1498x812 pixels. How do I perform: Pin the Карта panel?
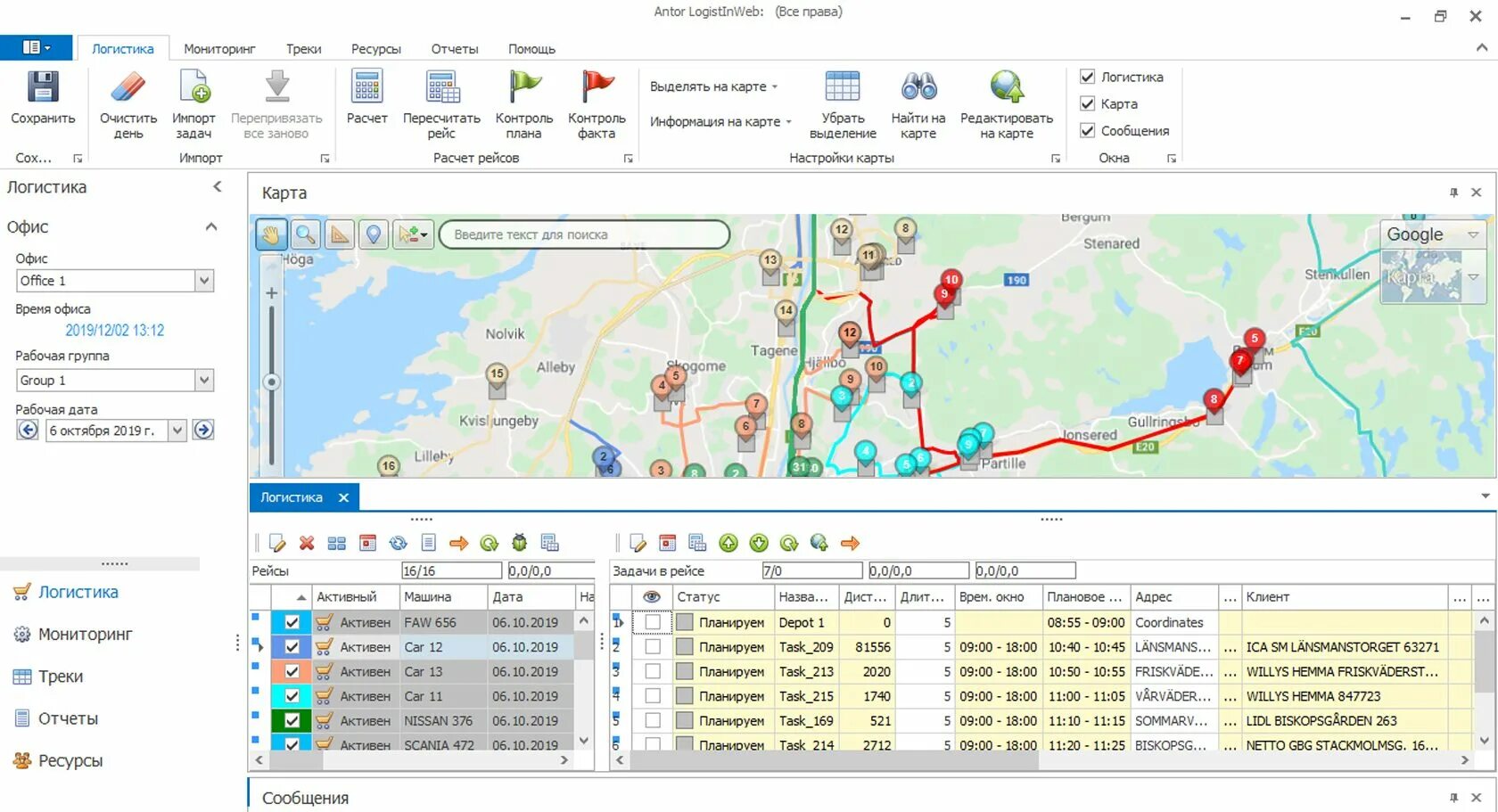coord(1453,193)
